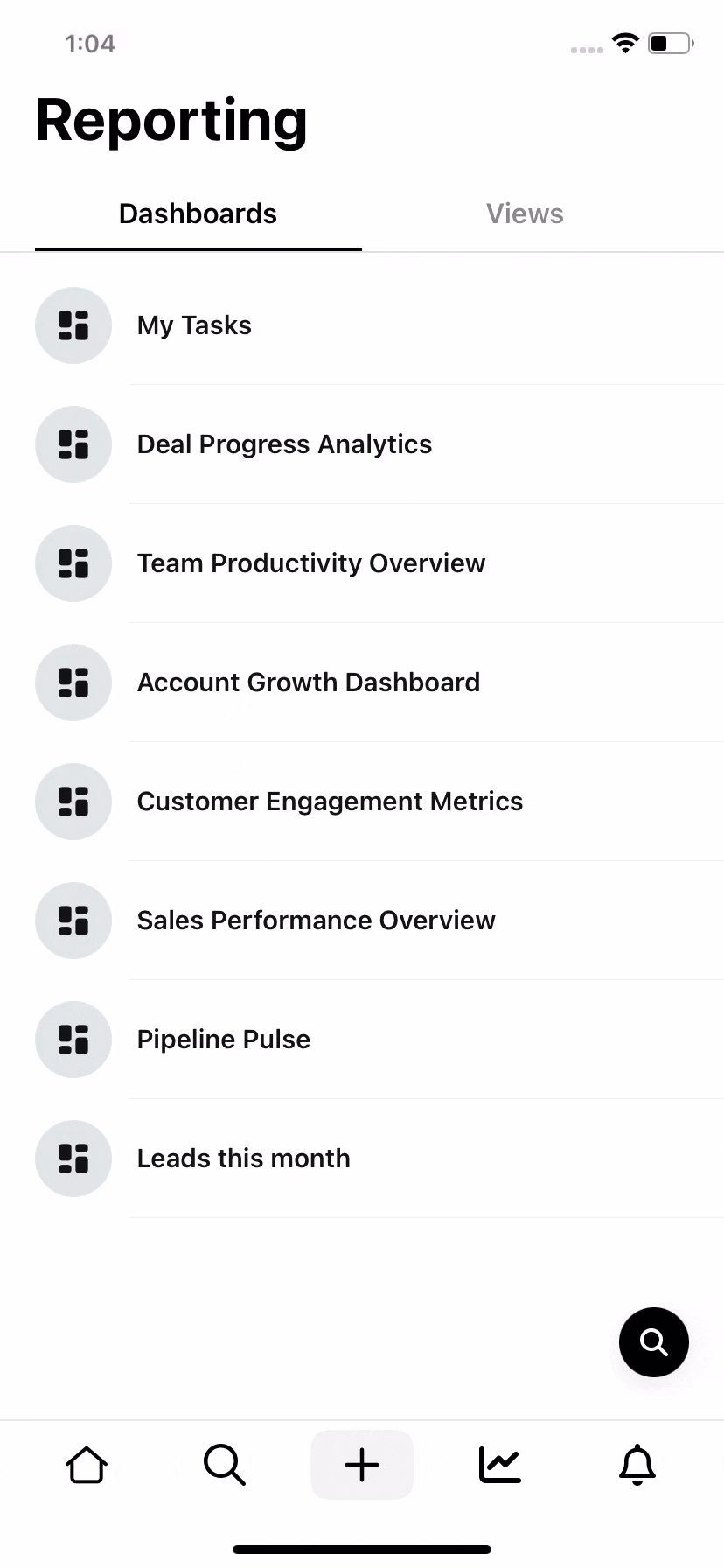Open notifications bell icon
This screenshot has height=1568, width=724.
pyautogui.click(x=637, y=1465)
